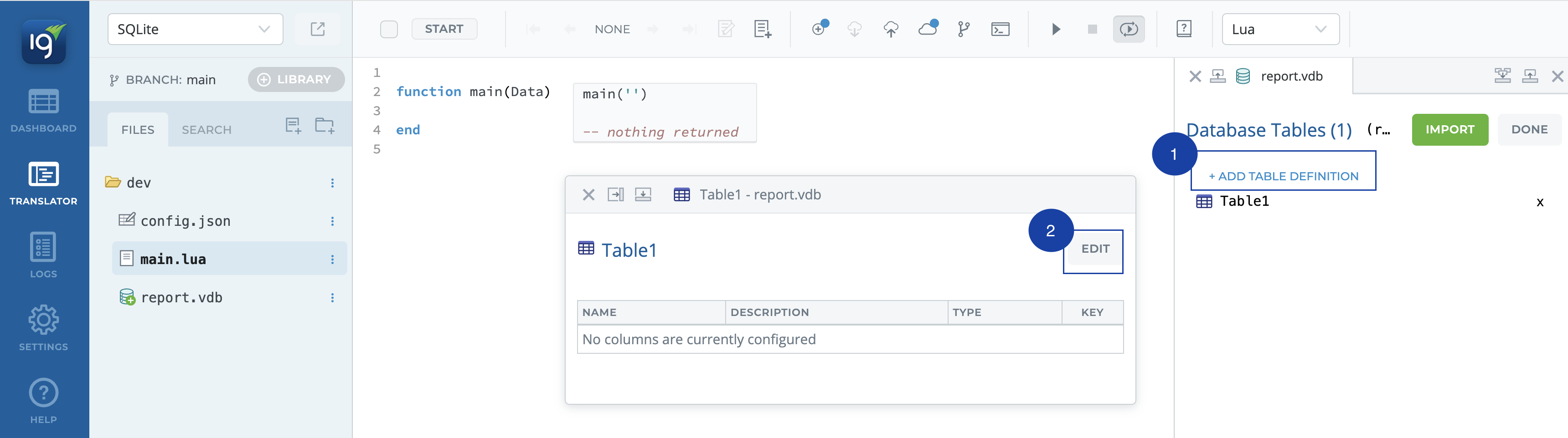Click the open-in-new-window icon
Screen dimensions: 1568x438
pos(318,29)
